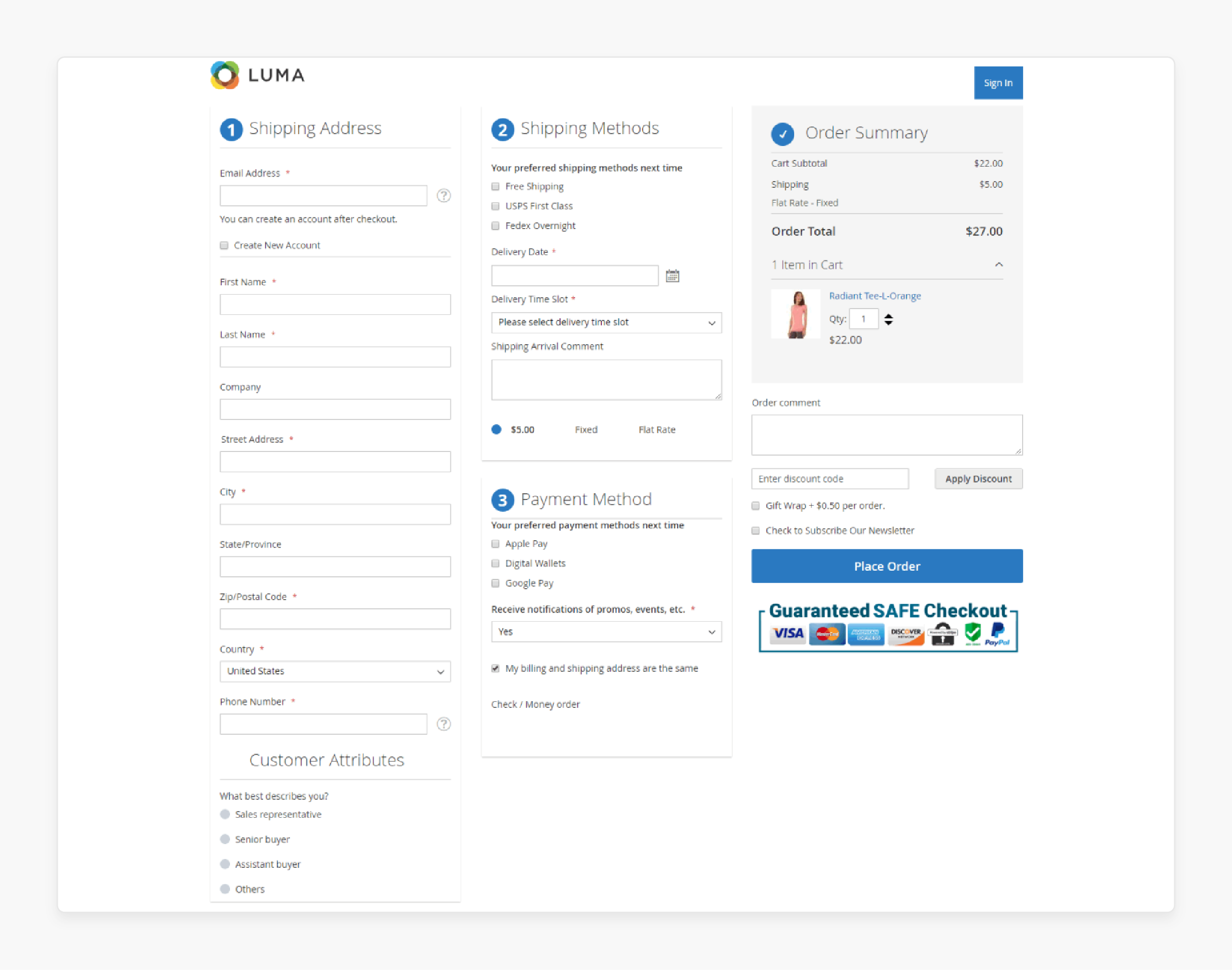The image size is (1232, 970).
Task: Click the Sign In button
Action: pos(998,83)
